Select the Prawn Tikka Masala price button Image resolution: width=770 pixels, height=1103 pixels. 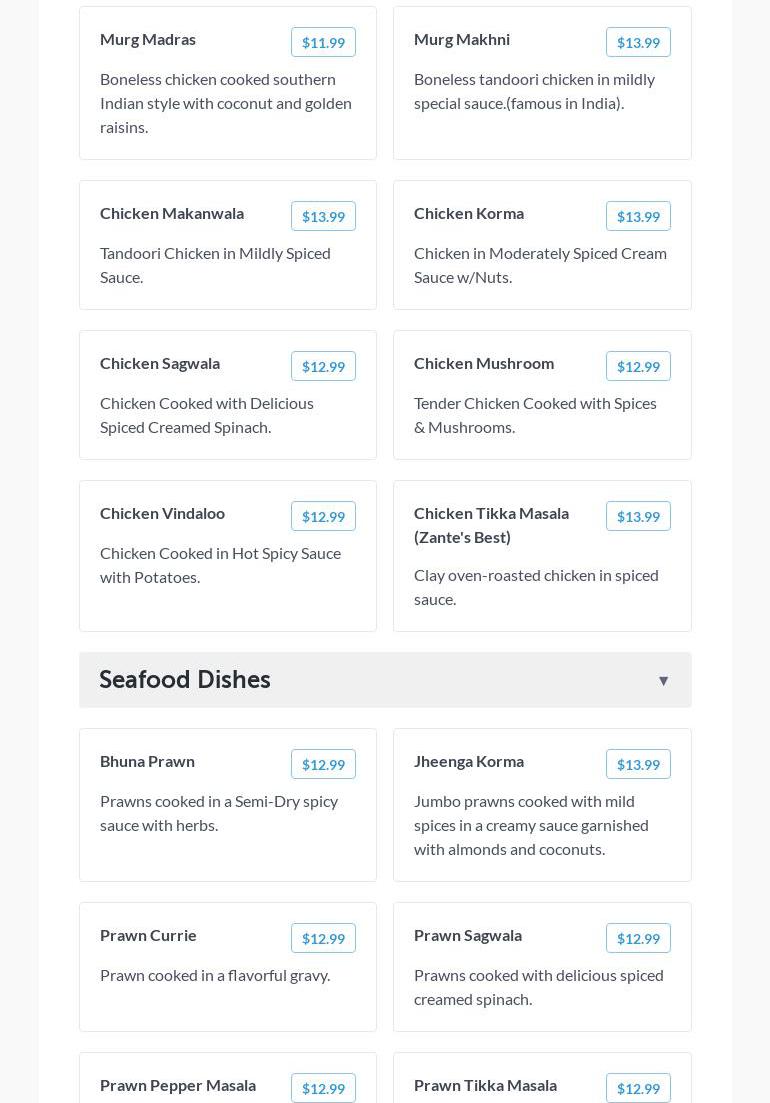pos(638,1088)
